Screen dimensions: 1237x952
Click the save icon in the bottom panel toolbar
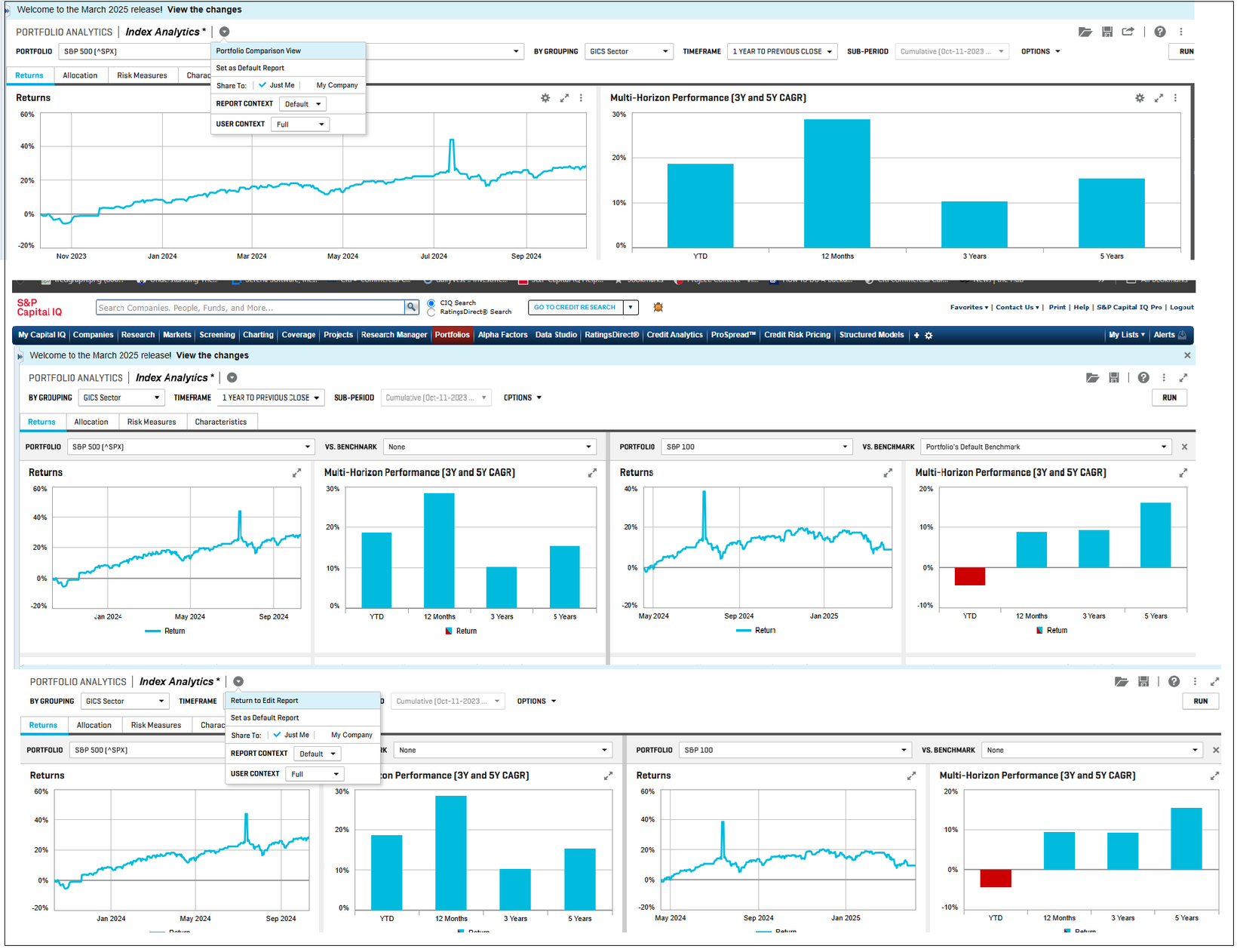click(x=1143, y=681)
